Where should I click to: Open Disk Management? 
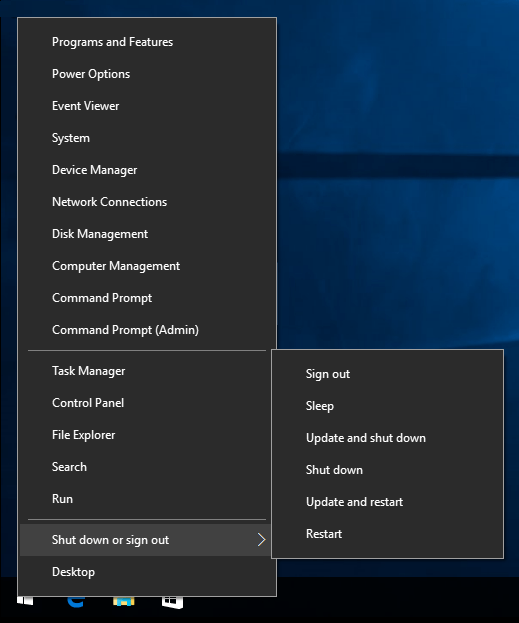[147, 234]
